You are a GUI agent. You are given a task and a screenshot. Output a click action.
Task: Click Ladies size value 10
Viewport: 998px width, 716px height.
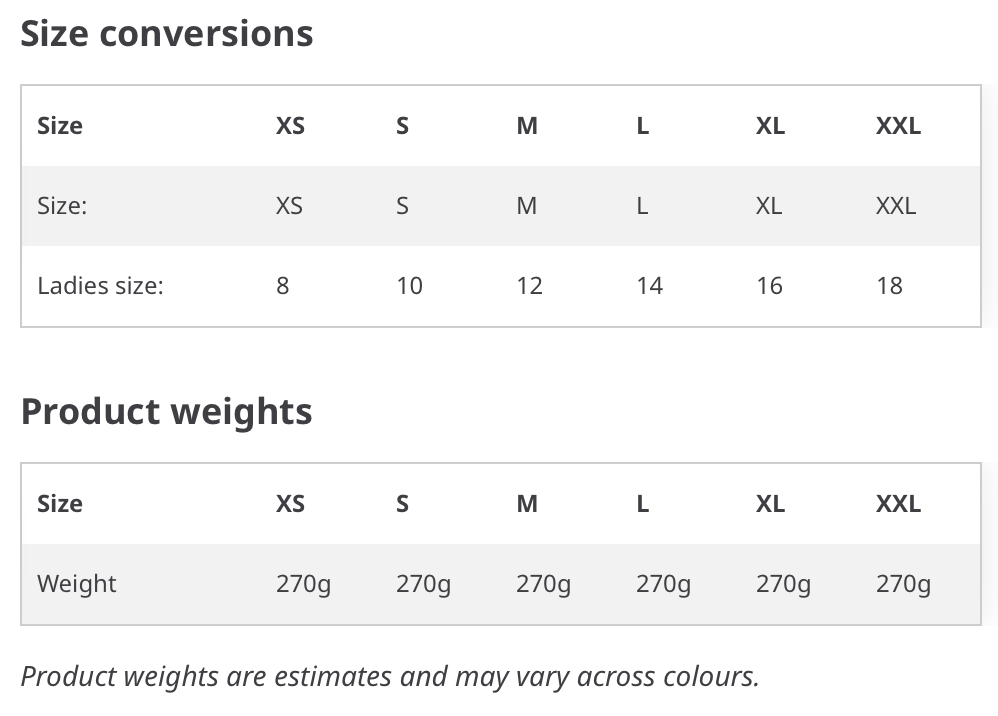click(x=409, y=286)
